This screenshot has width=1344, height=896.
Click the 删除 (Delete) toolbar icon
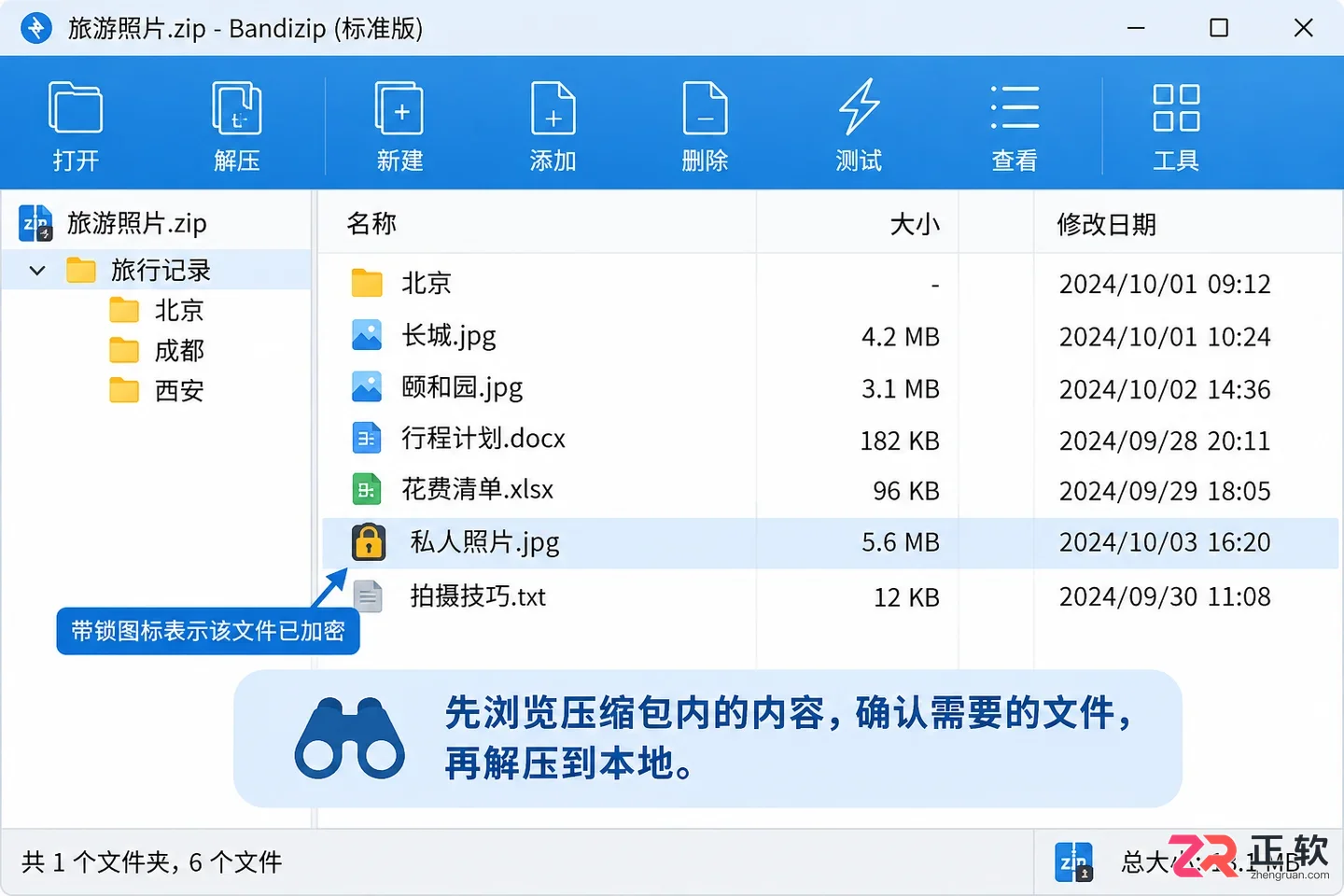point(705,108)
